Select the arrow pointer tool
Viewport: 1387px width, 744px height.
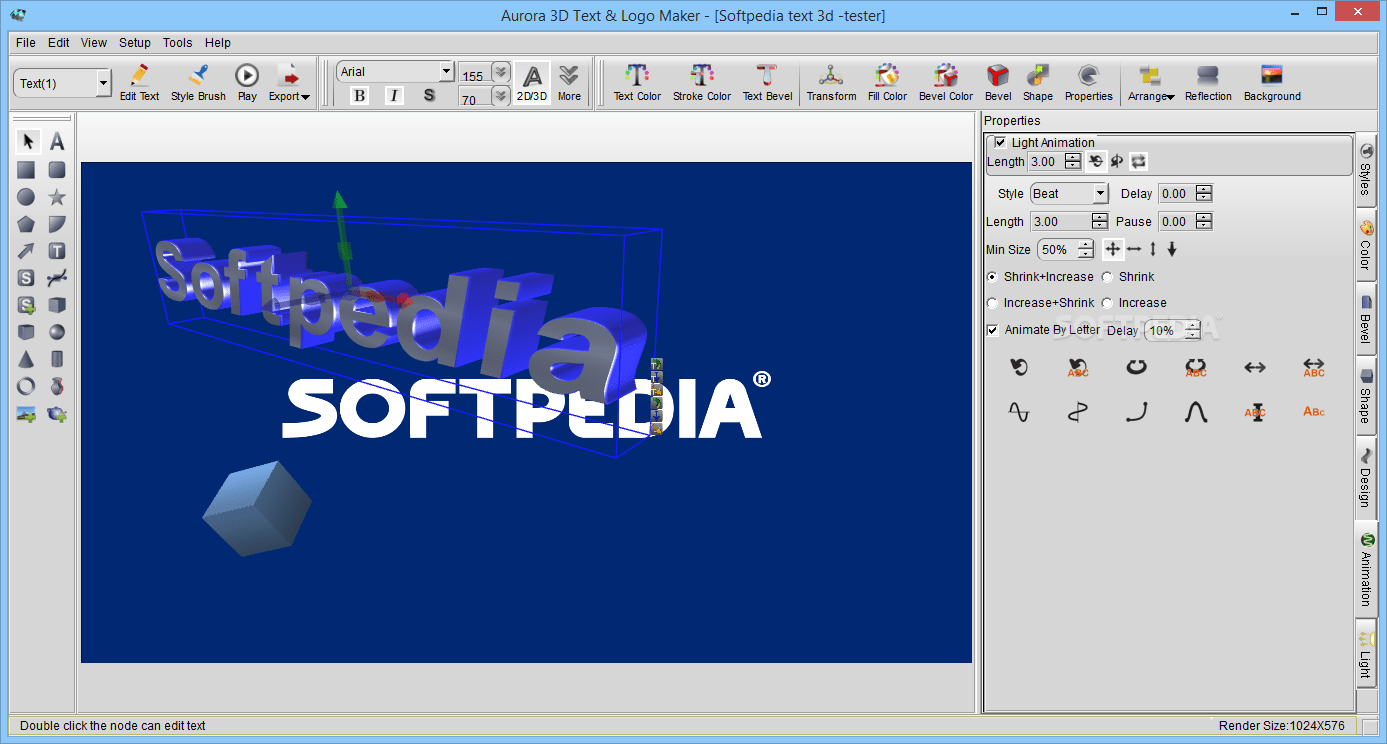click(27, 142)
